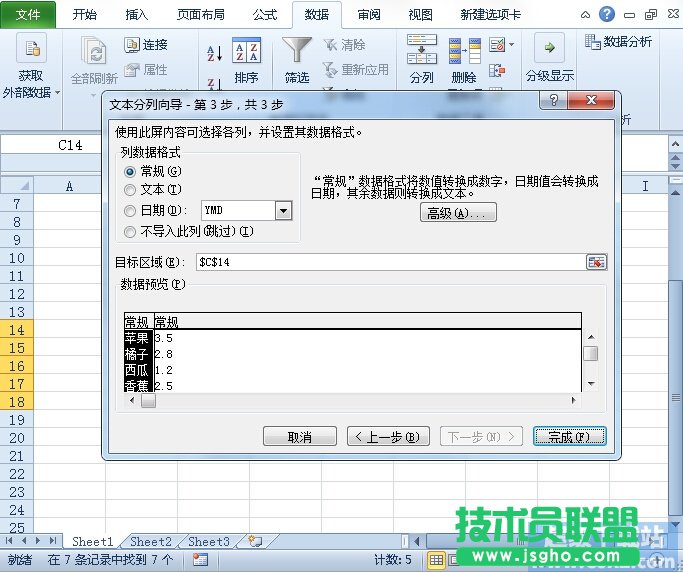Click the destination field containing $C$14
This screenshot has height=572, width=683.
(x=388, y=262)
